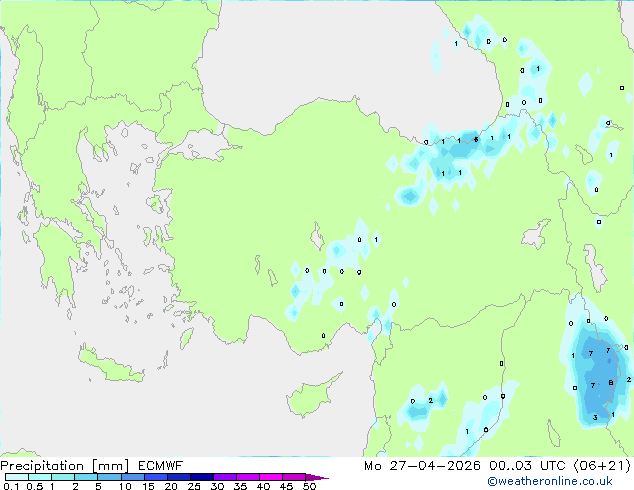
Task: Click the '30' legend scale label
Action: click(x=217, y=486)
